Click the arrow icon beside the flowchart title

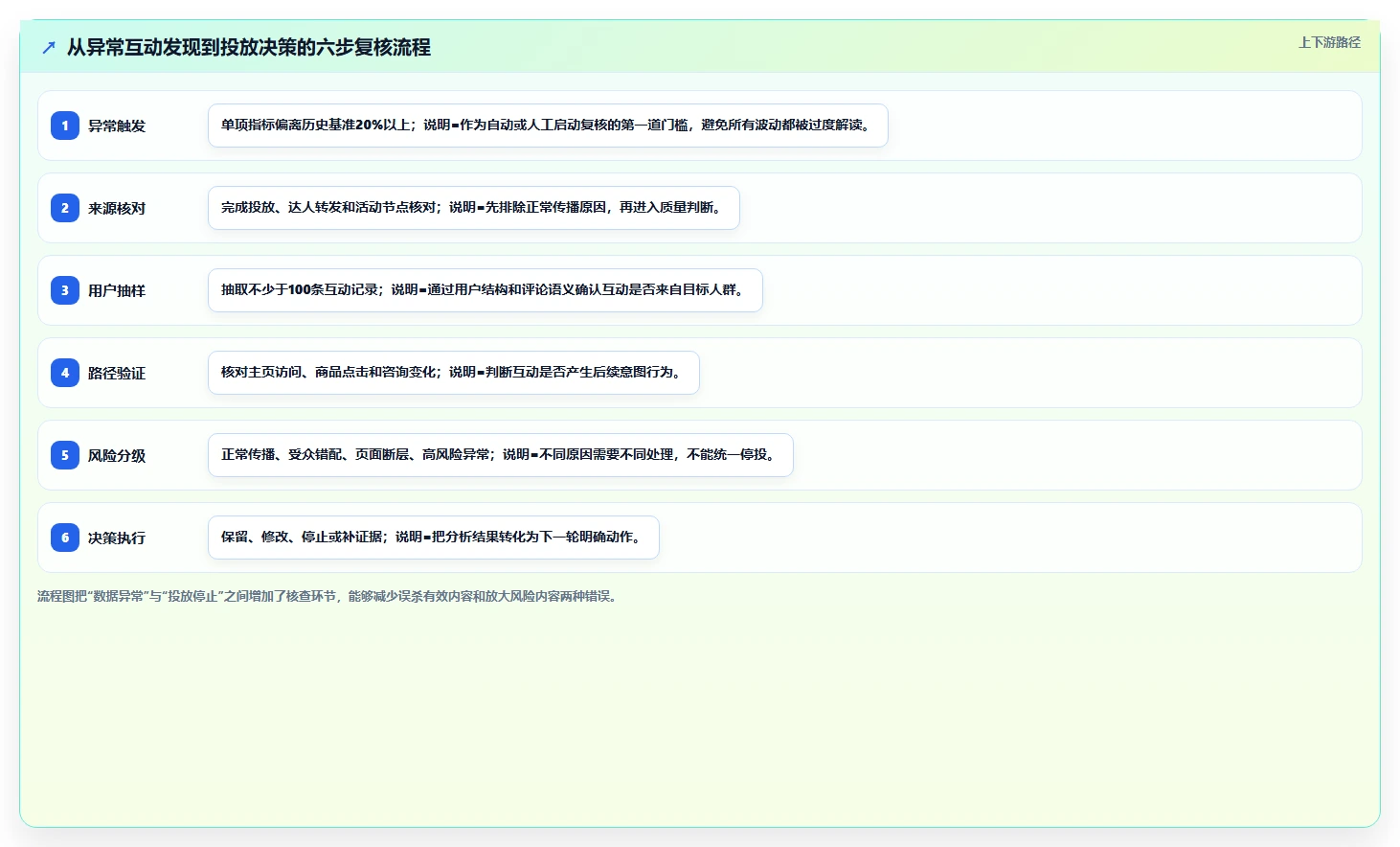click(x=49, y=47)
